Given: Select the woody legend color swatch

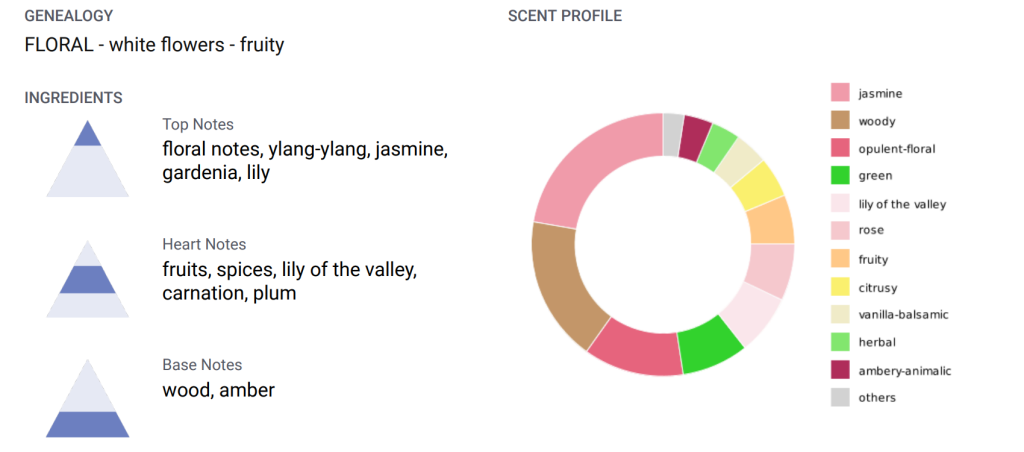Looking at the screenshot, I should click(840, 121).
